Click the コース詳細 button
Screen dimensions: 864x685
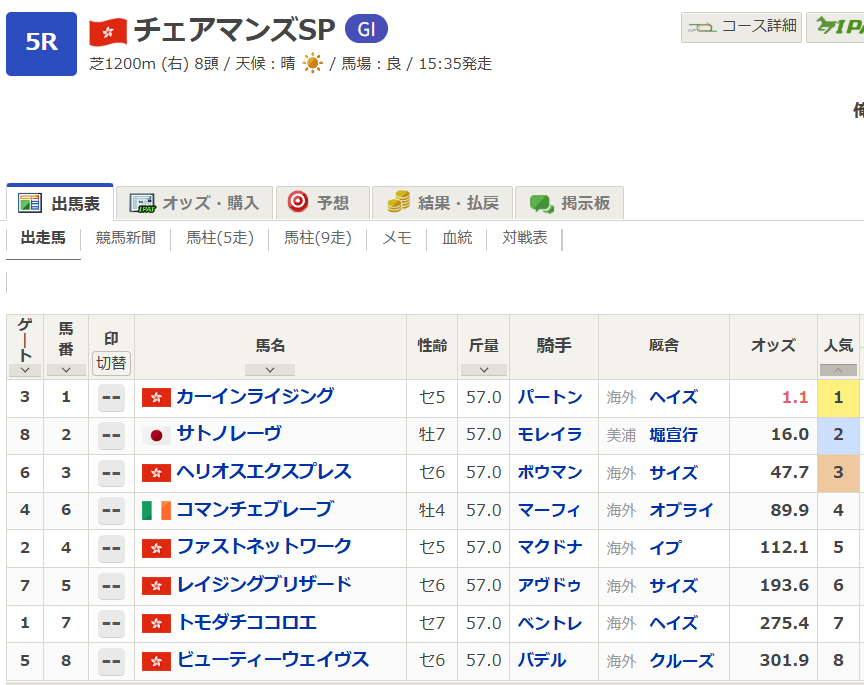[741, 27]
